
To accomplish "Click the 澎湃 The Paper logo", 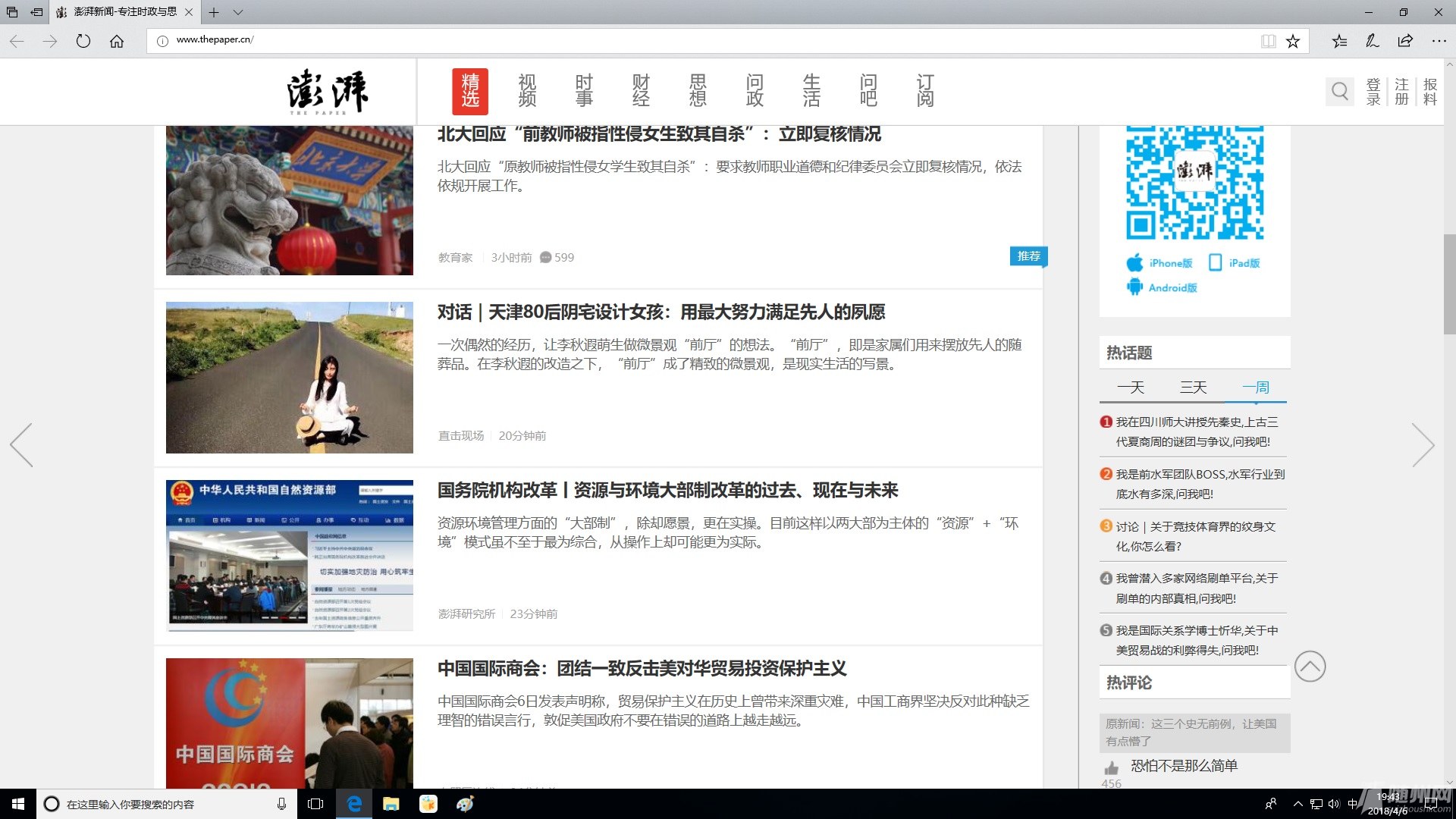I will (x=328, y=92).
